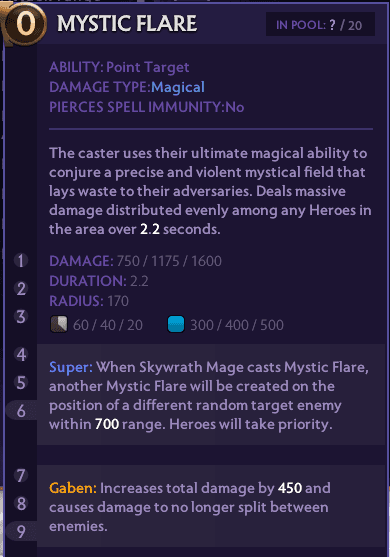Select level marker 7 in sidebar
This screenshot has height=557, width=390.
tap(21, 475)
